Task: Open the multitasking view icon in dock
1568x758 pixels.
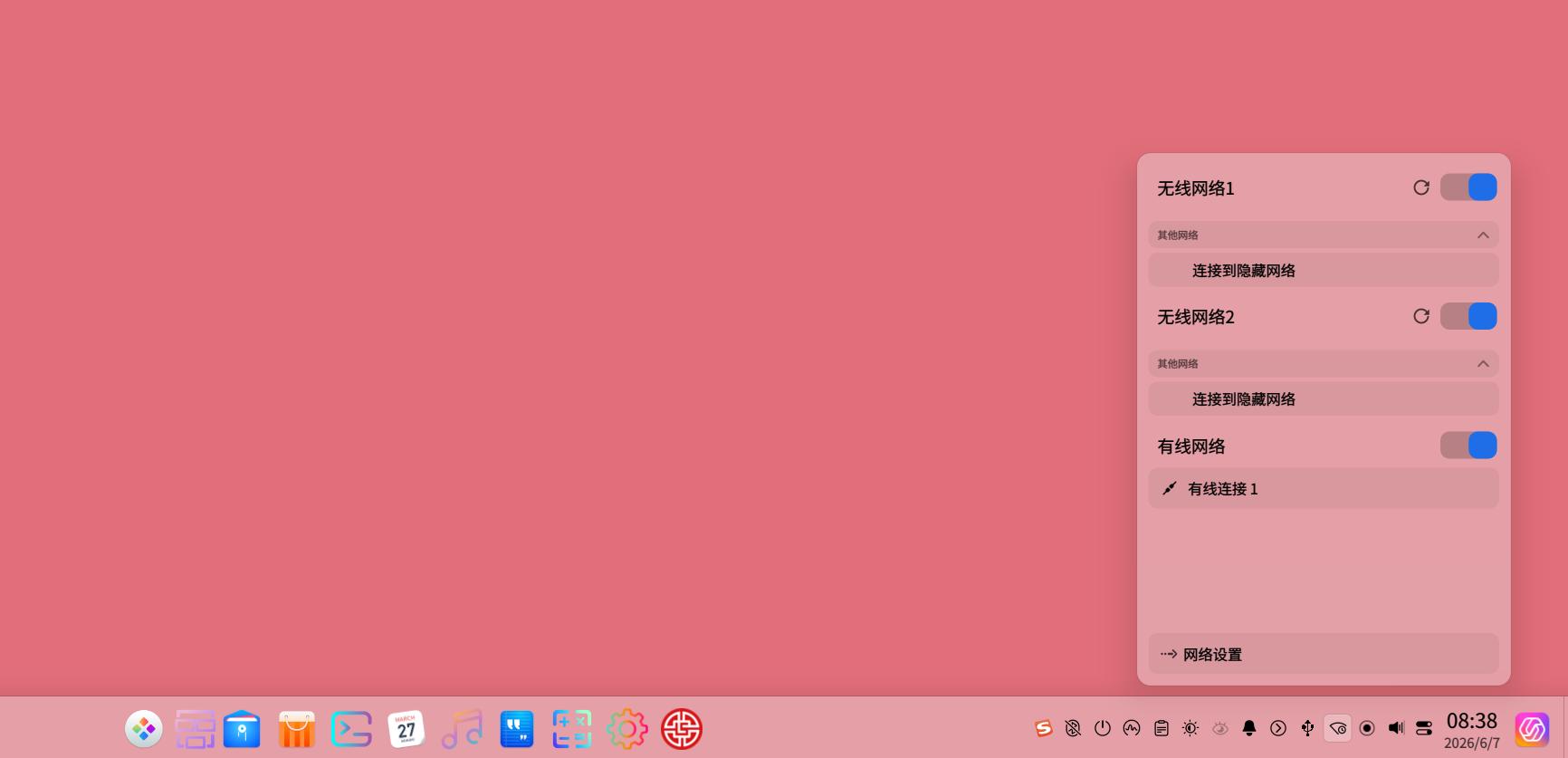Action: pos(195,729)
